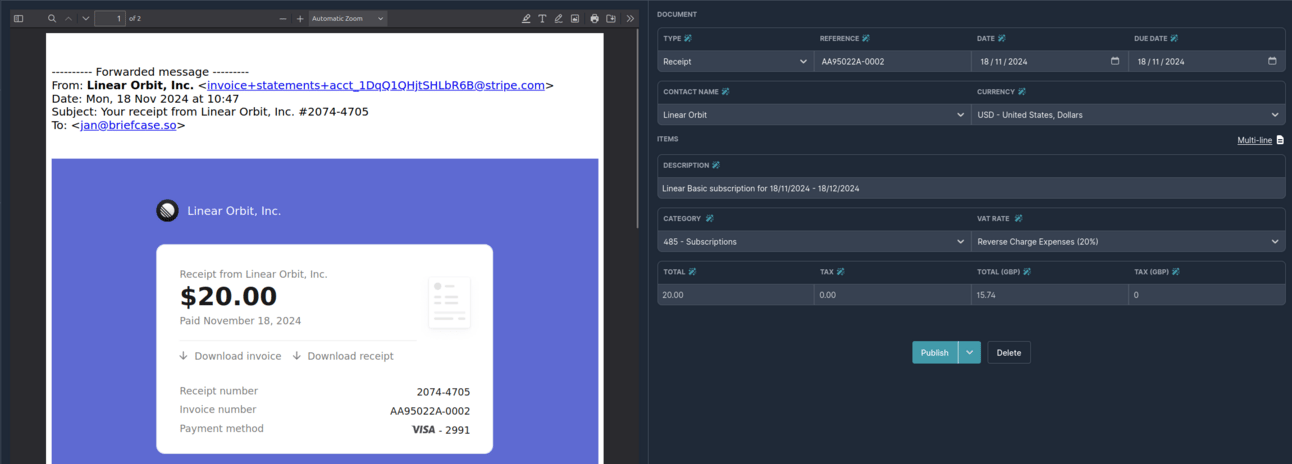Screen dimensions: 1292x464
Task: Go to previous PDF page
Action: 68,18
